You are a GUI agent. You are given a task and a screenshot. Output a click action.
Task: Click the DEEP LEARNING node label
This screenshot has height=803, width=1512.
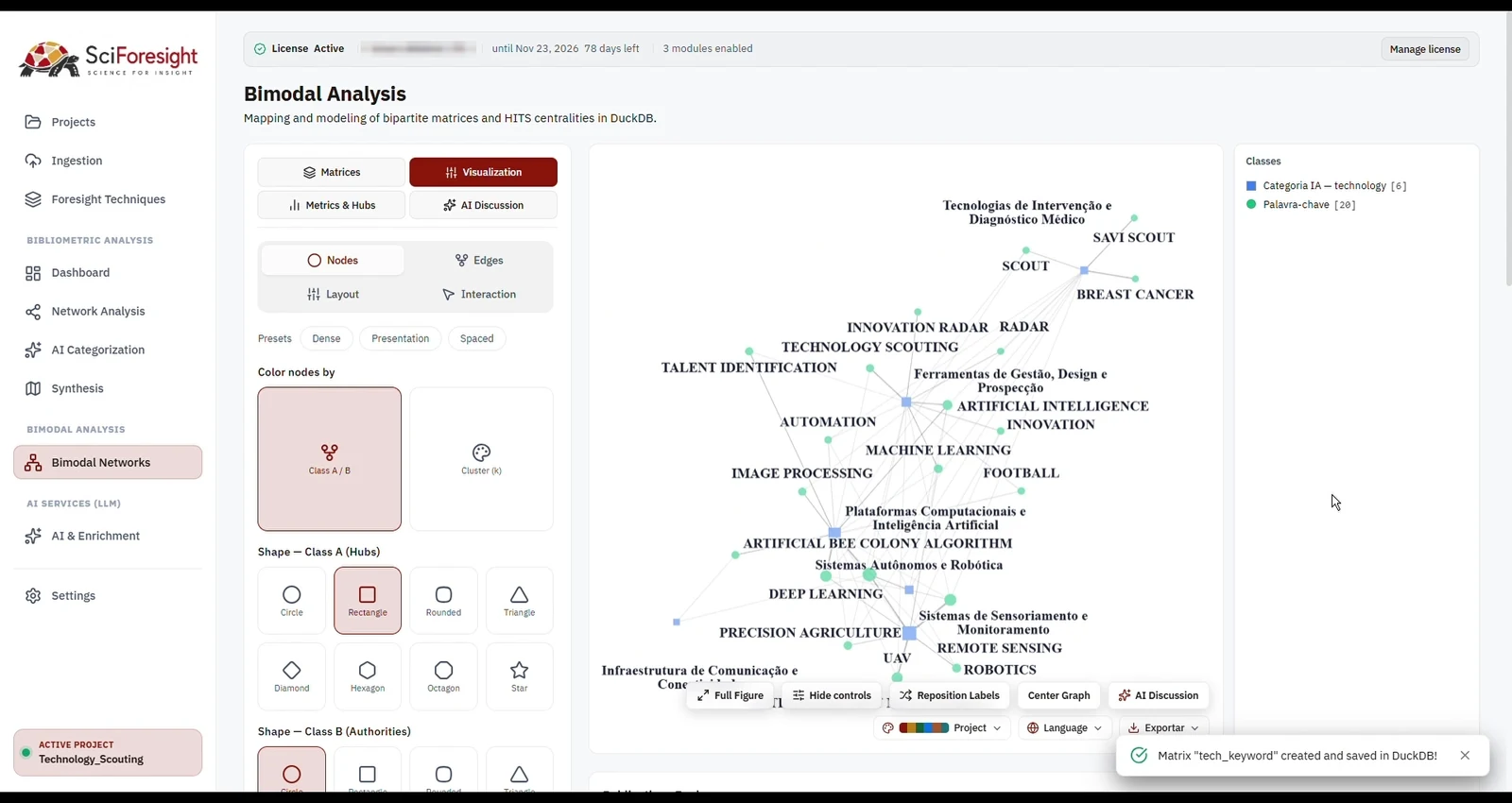(826, 594)
